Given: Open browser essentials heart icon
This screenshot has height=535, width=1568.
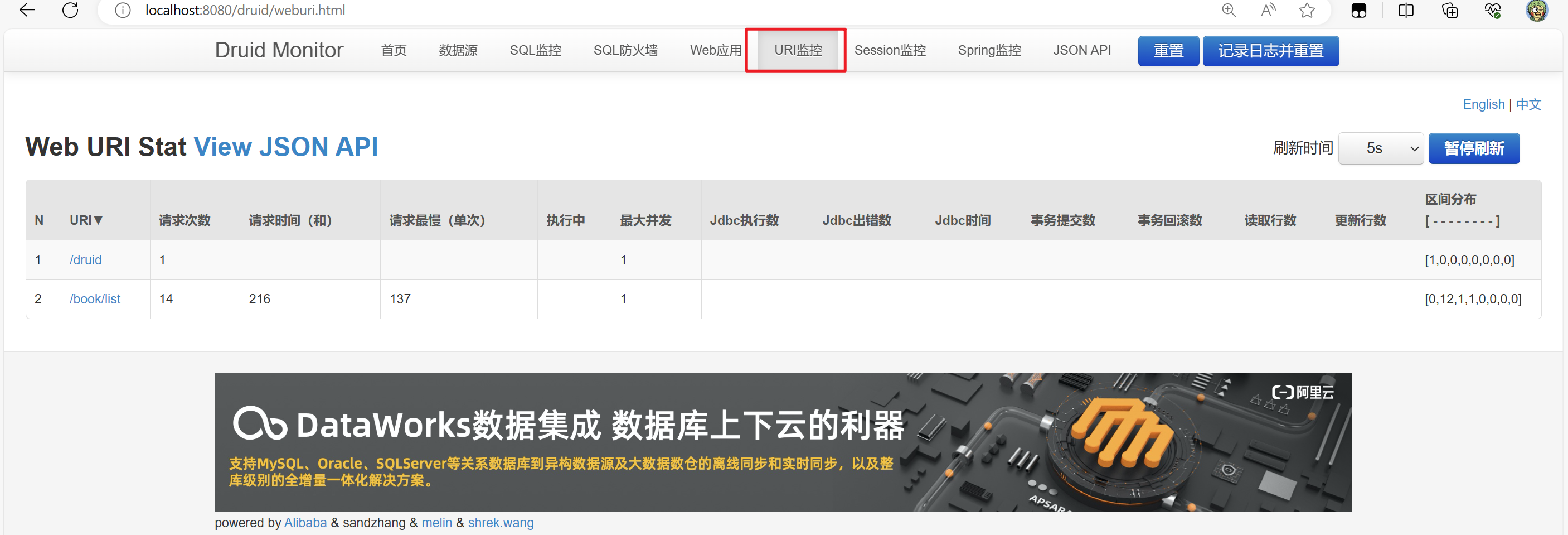Looking at the screenshot, I should point(1493,11).
